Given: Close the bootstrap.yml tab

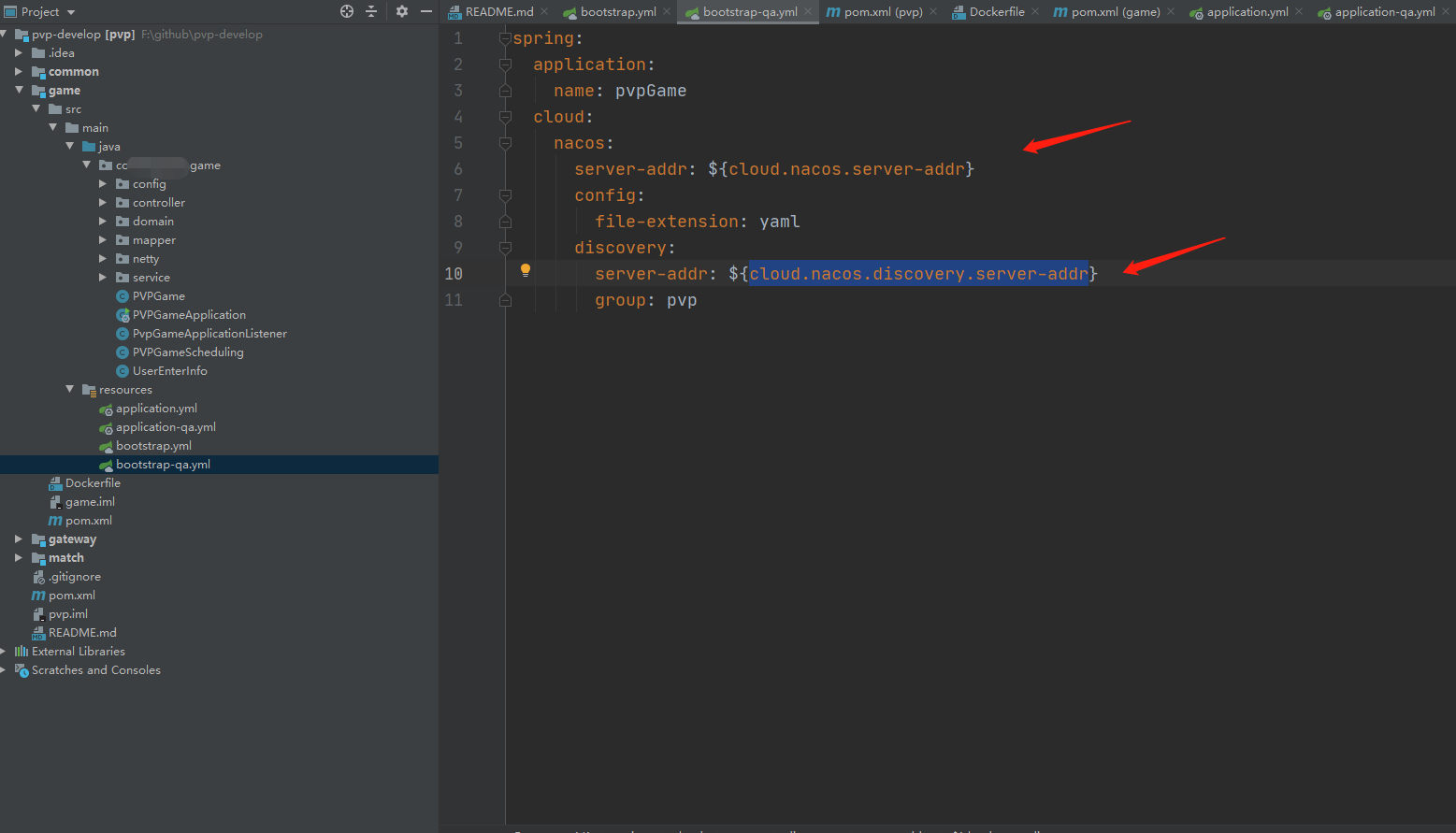Looking at the screenshot, I should (667, 11).
